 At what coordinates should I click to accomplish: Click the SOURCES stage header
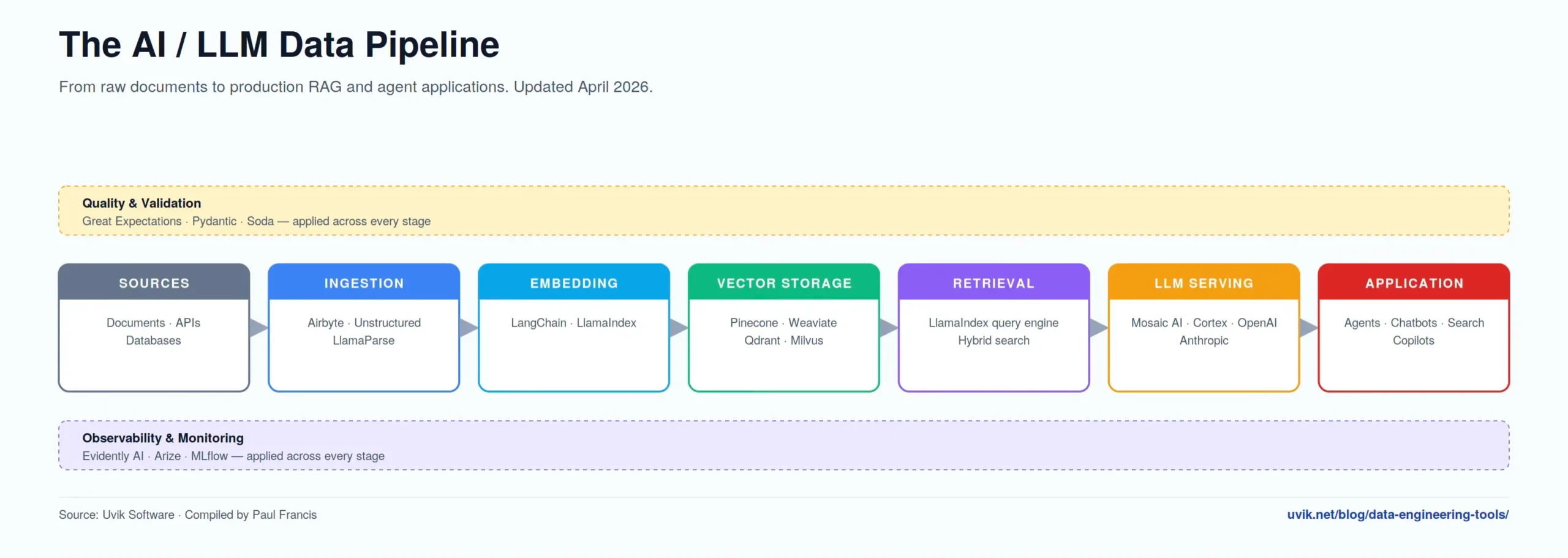tap(154, 282)
